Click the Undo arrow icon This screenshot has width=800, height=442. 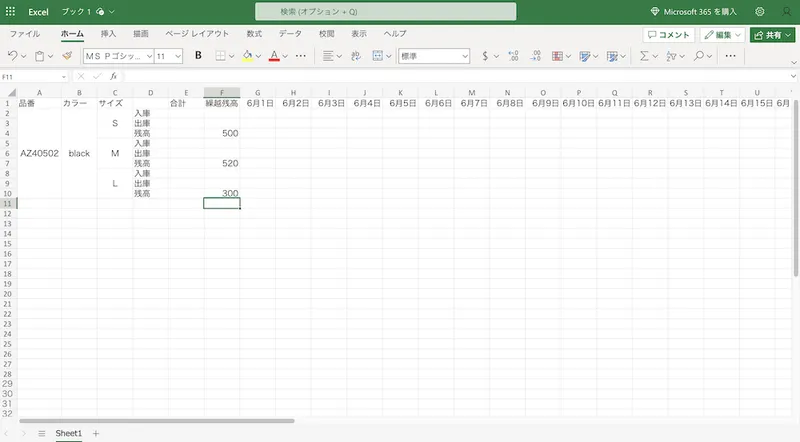click(x=13, y=56)
